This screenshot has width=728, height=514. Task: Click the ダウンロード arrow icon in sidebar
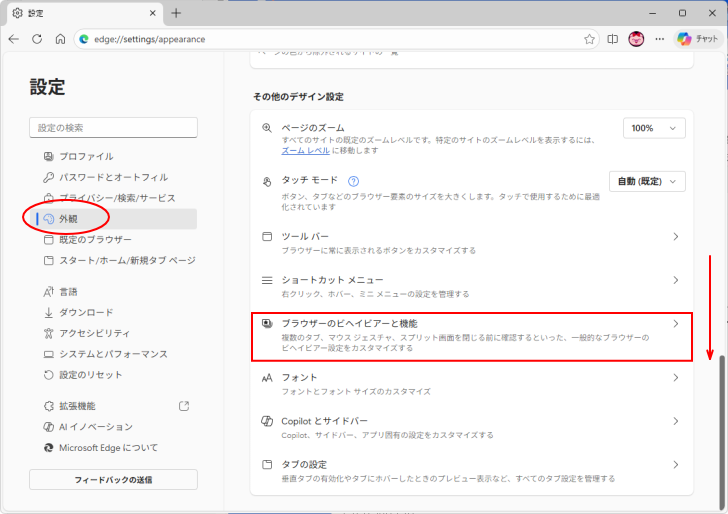pos(49,312)
